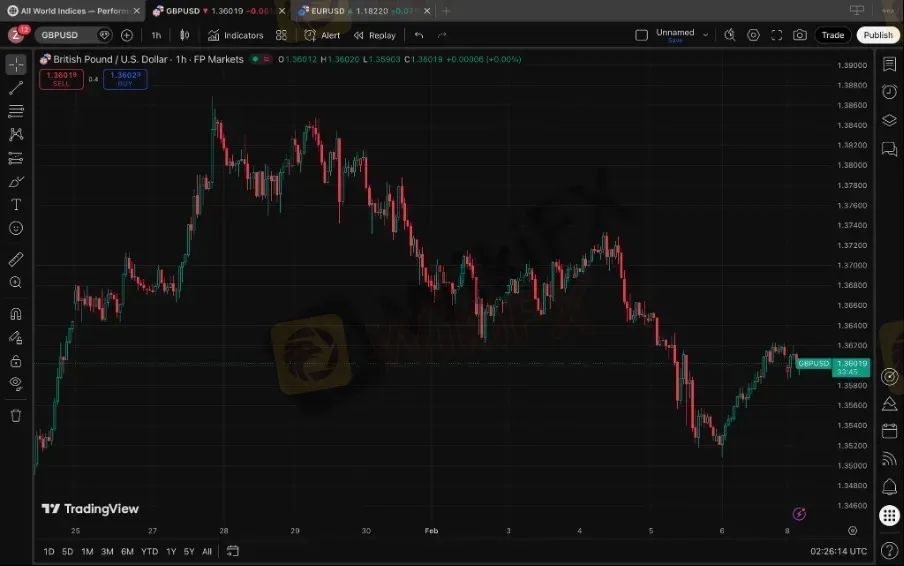Hide all drawings with eye icon

click(x=16, y=383)
